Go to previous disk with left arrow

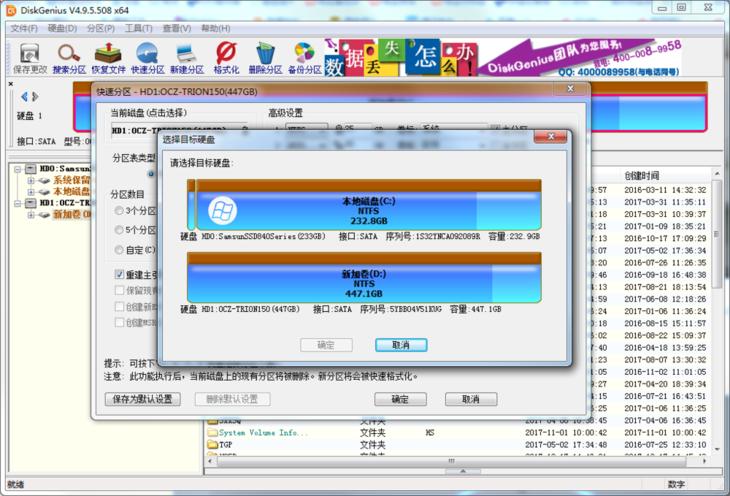24,96
